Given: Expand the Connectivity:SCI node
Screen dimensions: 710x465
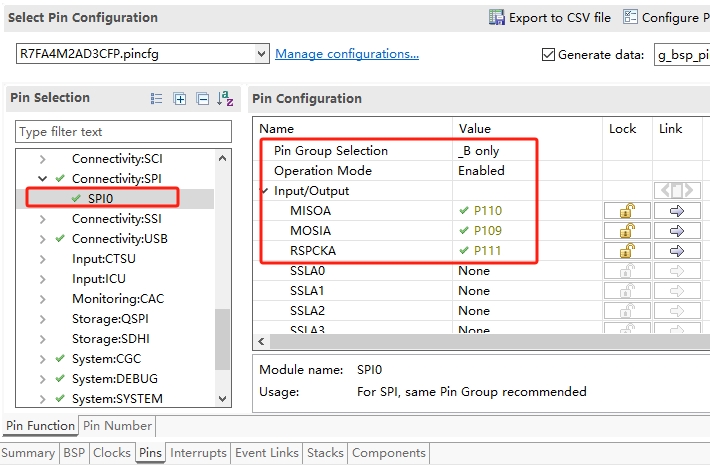Looking at the screenshot, I should pyautogui.click(x=43, y=159).
